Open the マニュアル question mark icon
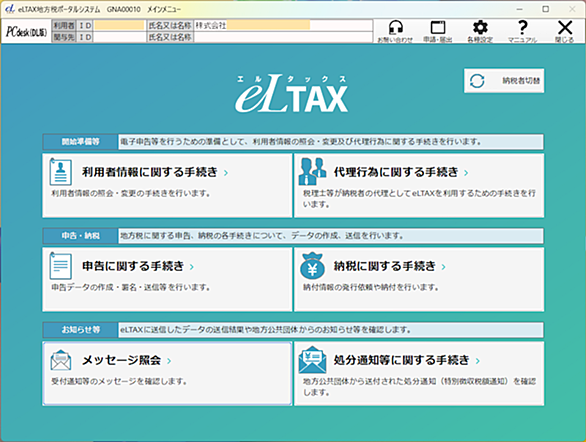 click(x=522, y=28)
